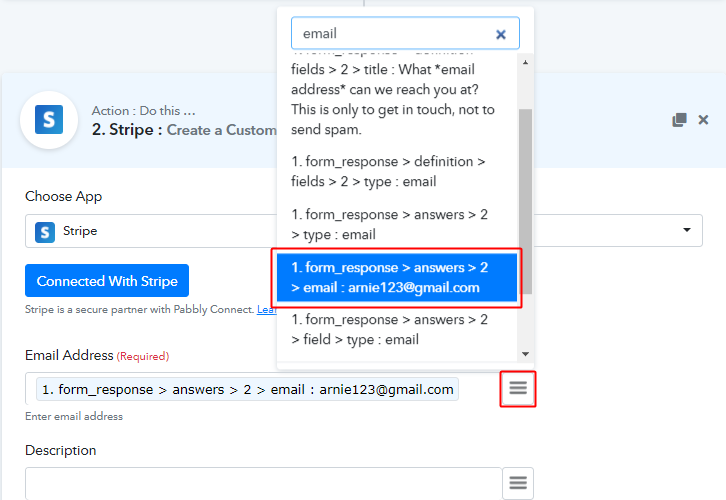Select the "fields > 2 > title : What *email address*" option
This screenshot has width=726, height=500.
397,99
